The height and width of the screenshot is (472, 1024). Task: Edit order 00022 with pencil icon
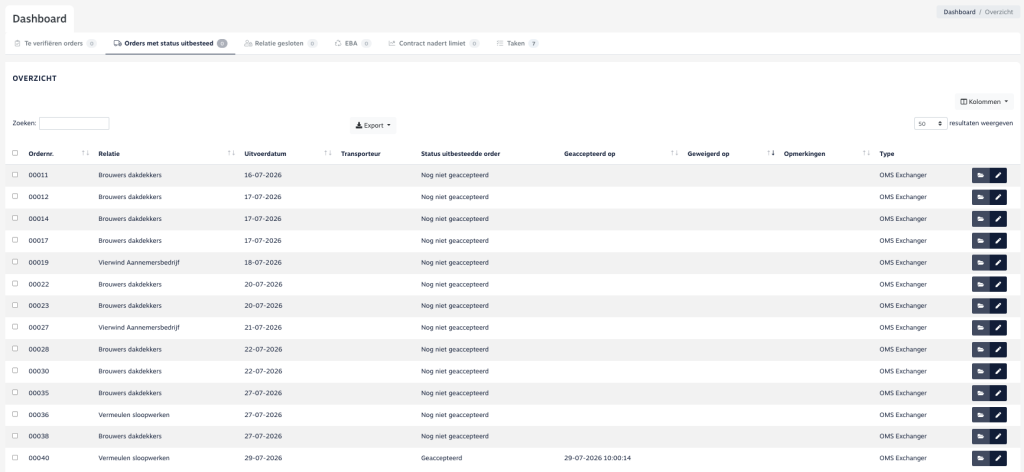(x=998, y=284)
